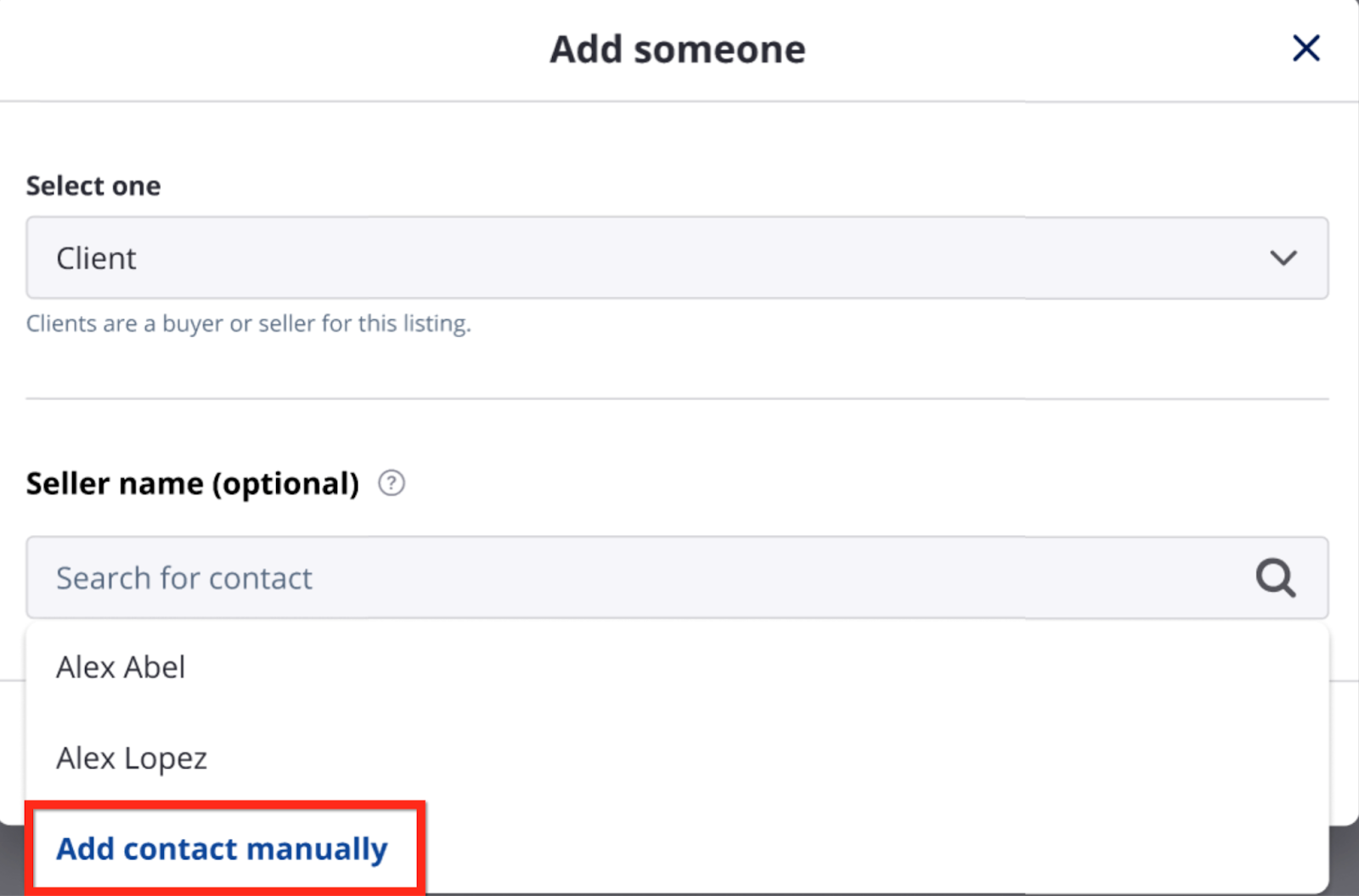Viewport: 1359px width, 896px height.
Task: Click blank space right of Alex Lopez
Action: (764, 758)
